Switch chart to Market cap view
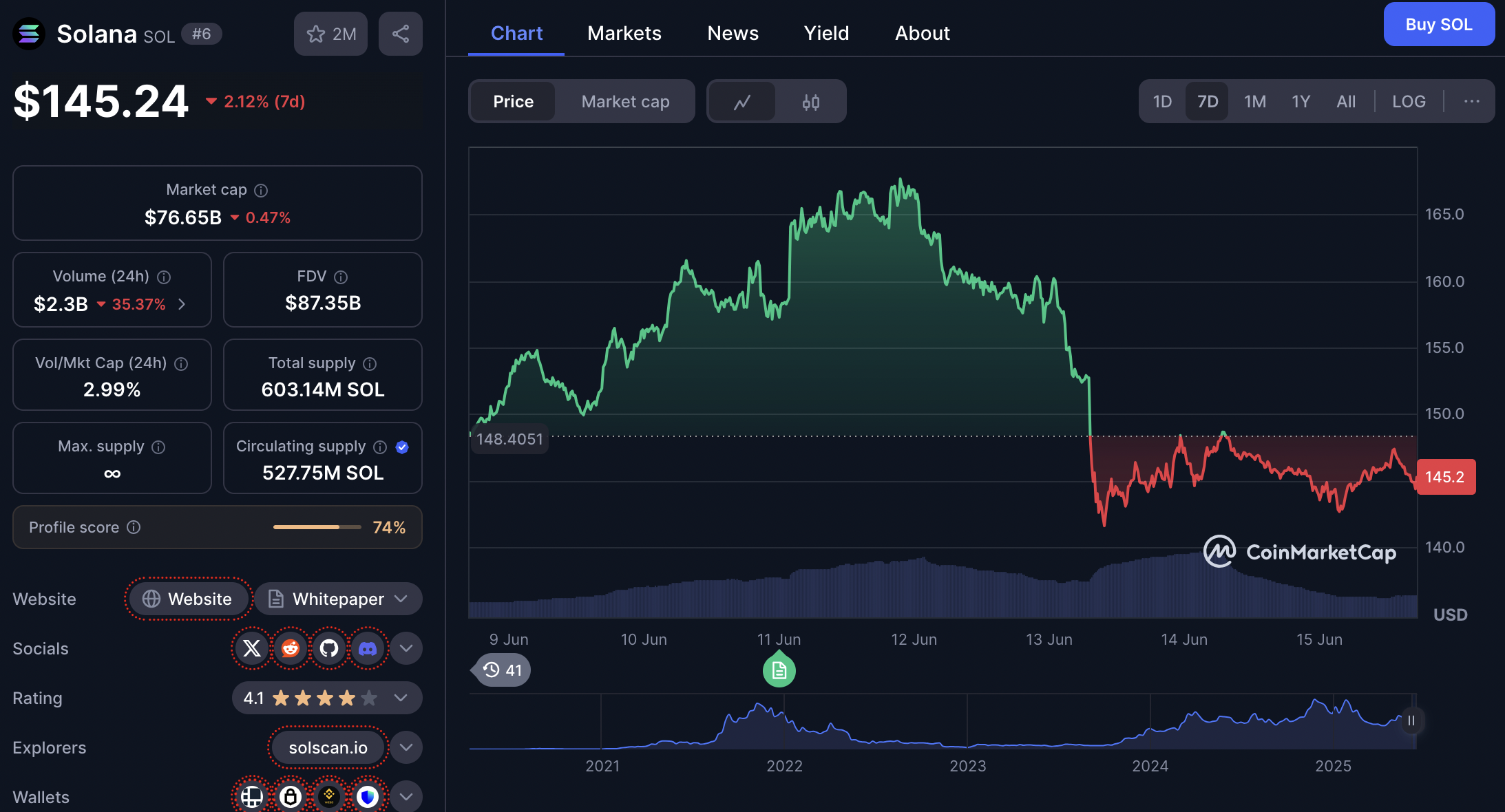Screen dimensions: 1505x812 click(x=624, y=102)
